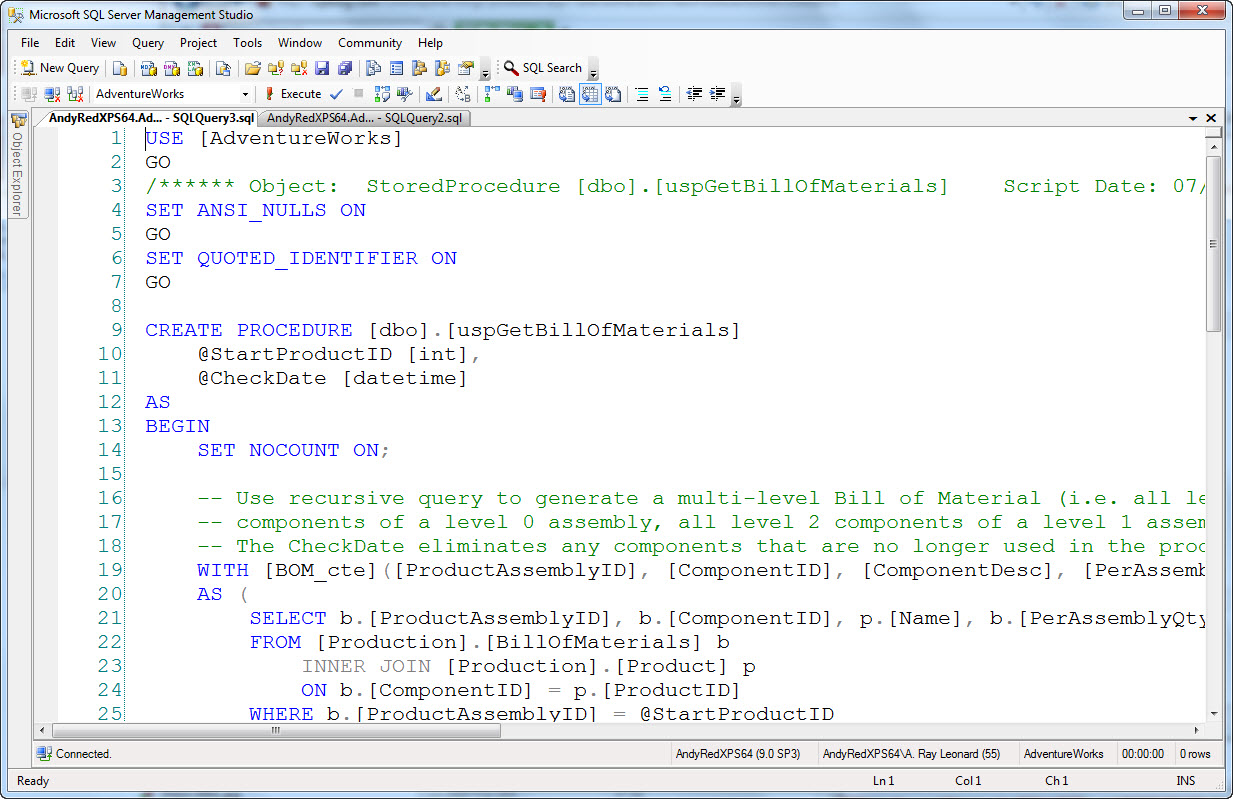This screenshot has width=1233, height=799.
Task: Open the Query menu
Action: click(x=148, y=43)
